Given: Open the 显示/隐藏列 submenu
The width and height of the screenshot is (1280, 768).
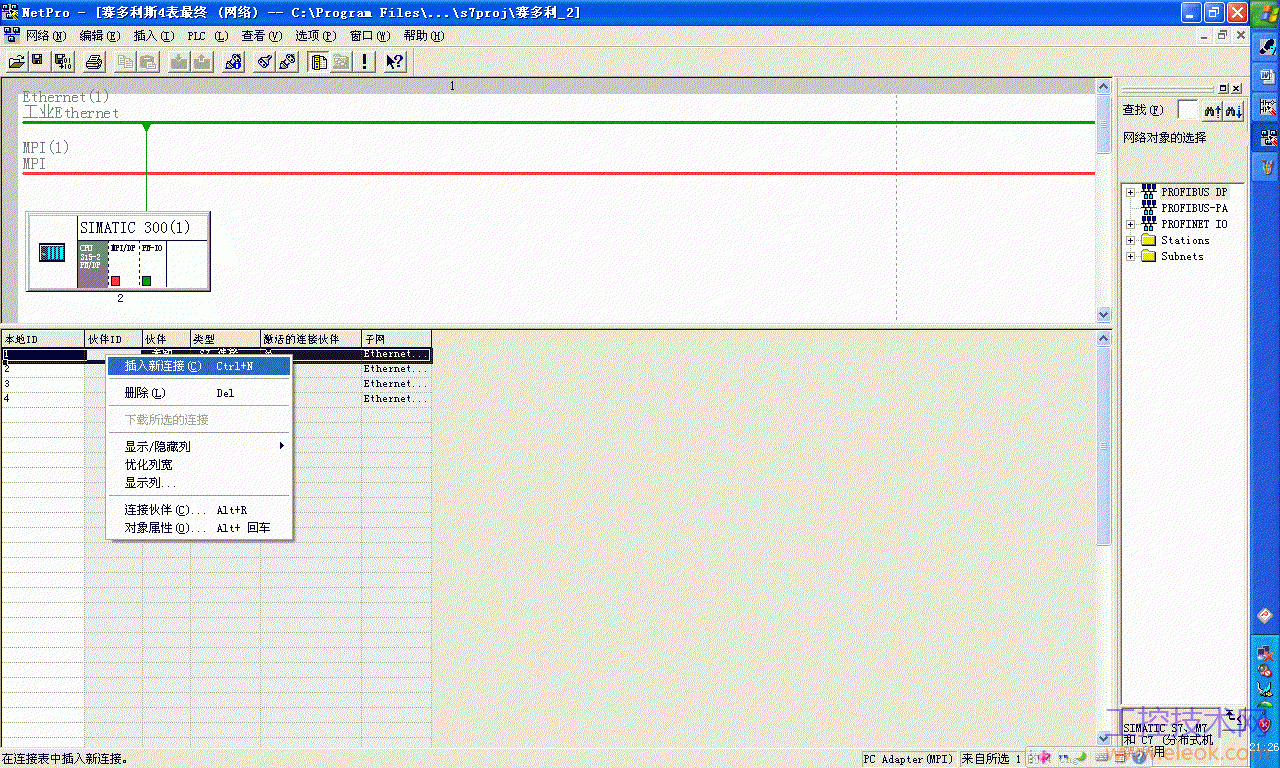Looking at the screenshot, I should [x=199, y=446].
